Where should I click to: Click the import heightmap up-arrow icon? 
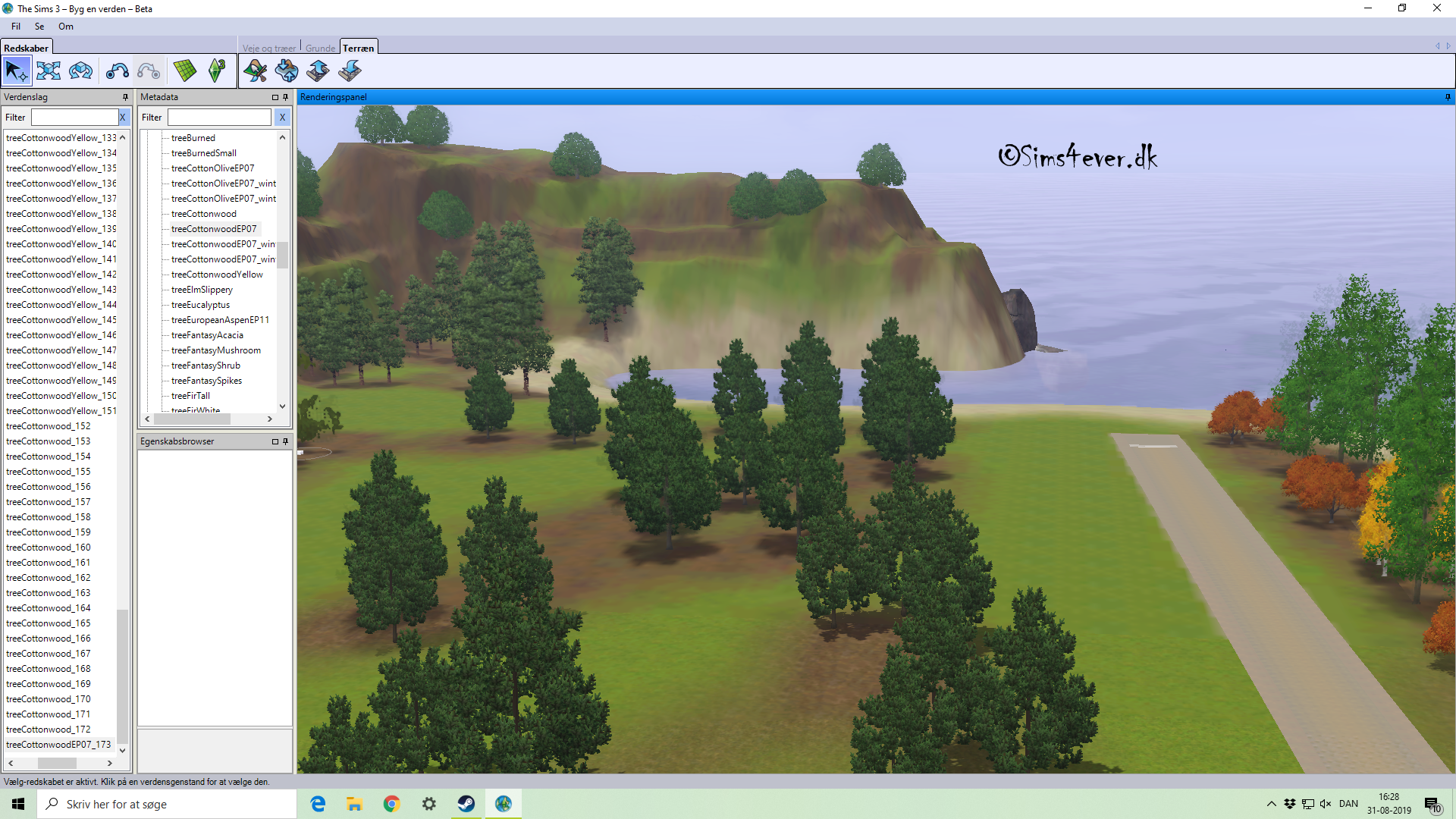pyautogui.click(x=318, y=71)
